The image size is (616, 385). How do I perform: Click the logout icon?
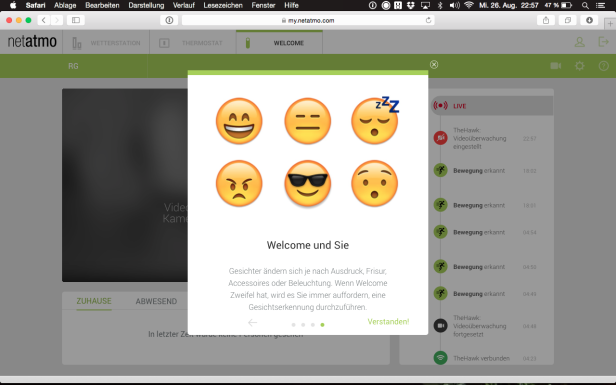point(603,42)
